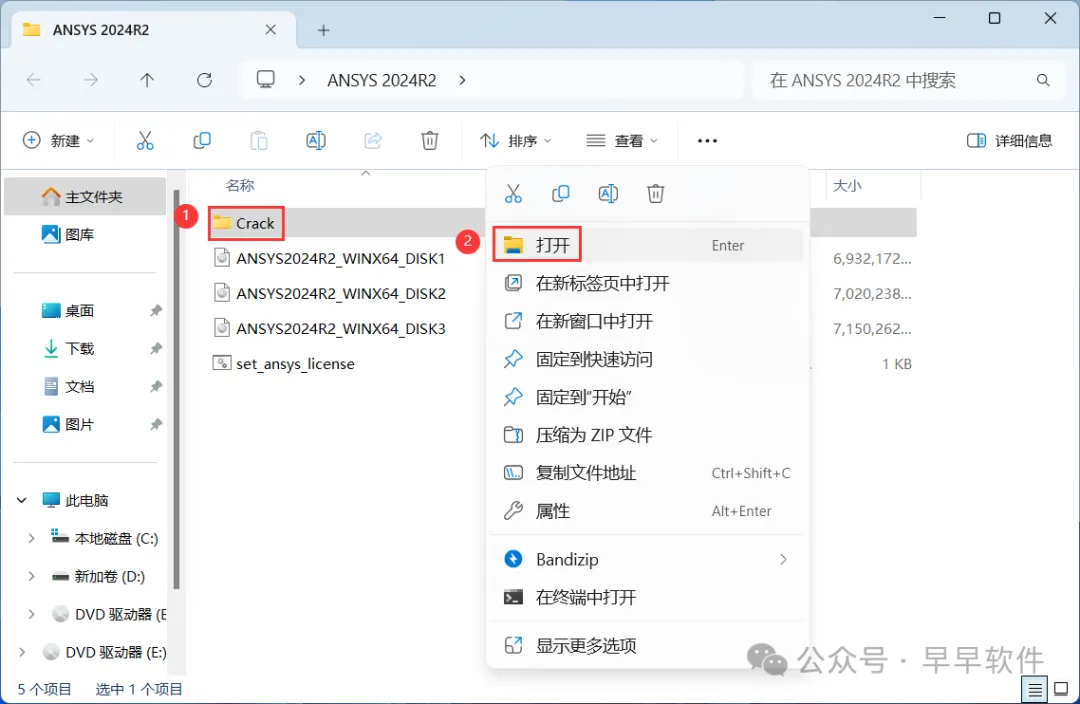
Task: Expand the 新加卷 (D:) node
Action: tap(31, 577)
